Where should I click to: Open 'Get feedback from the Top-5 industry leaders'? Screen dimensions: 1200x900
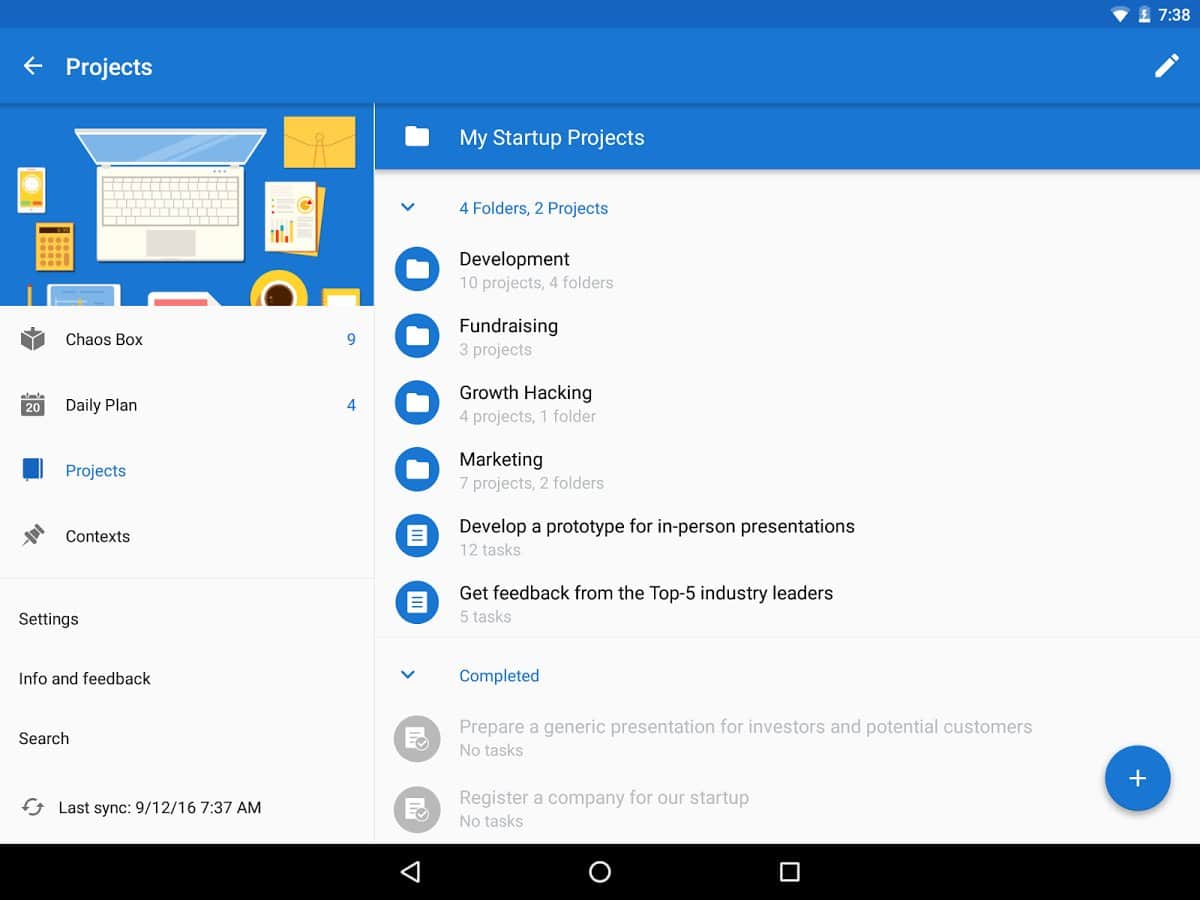click(x=646, y=603)
